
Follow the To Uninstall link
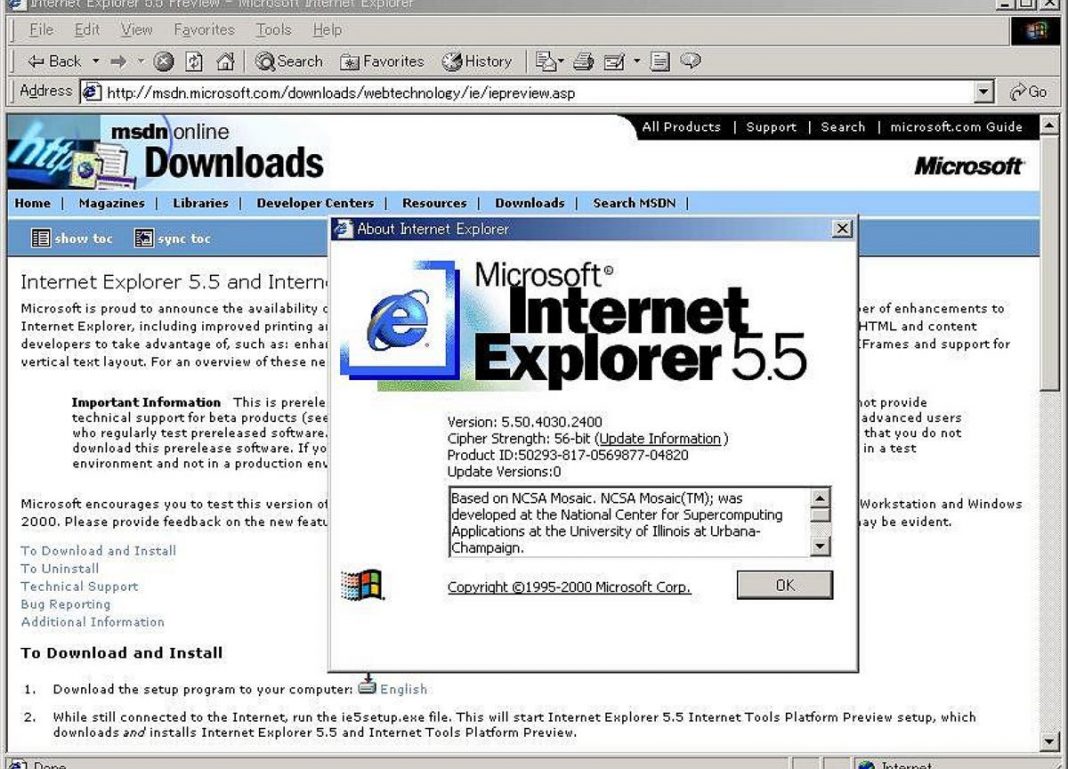tap(60, 568)
